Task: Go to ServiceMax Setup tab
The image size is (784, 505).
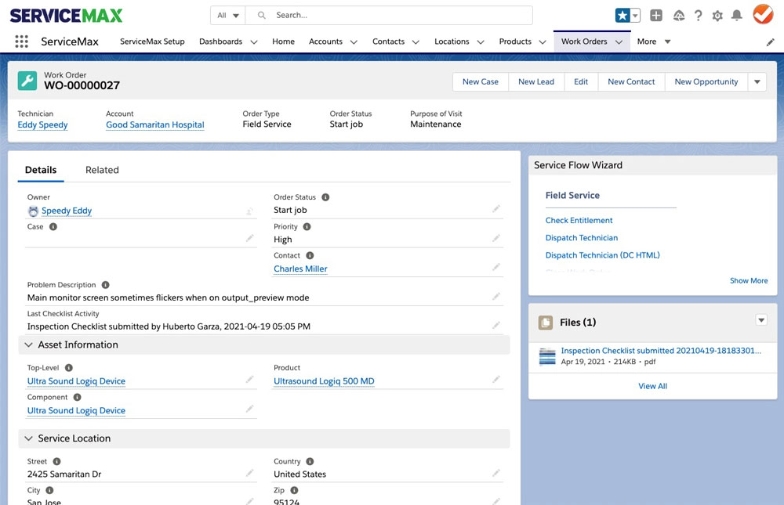Action: click(x=152, y=42)
